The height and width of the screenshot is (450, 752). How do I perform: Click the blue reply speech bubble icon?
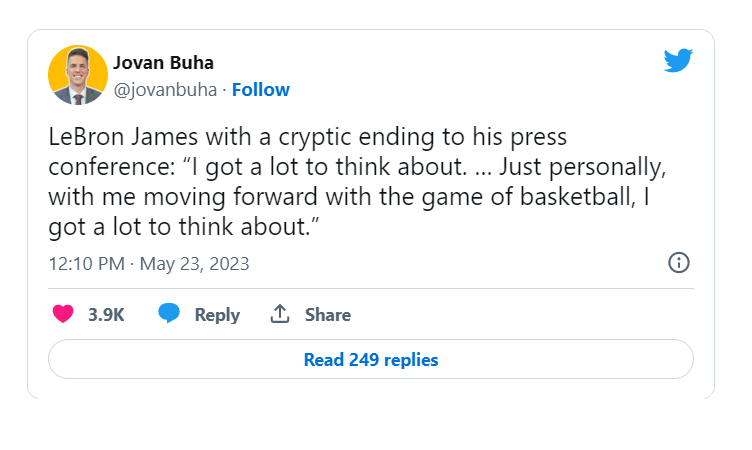[x=169, y=313]
